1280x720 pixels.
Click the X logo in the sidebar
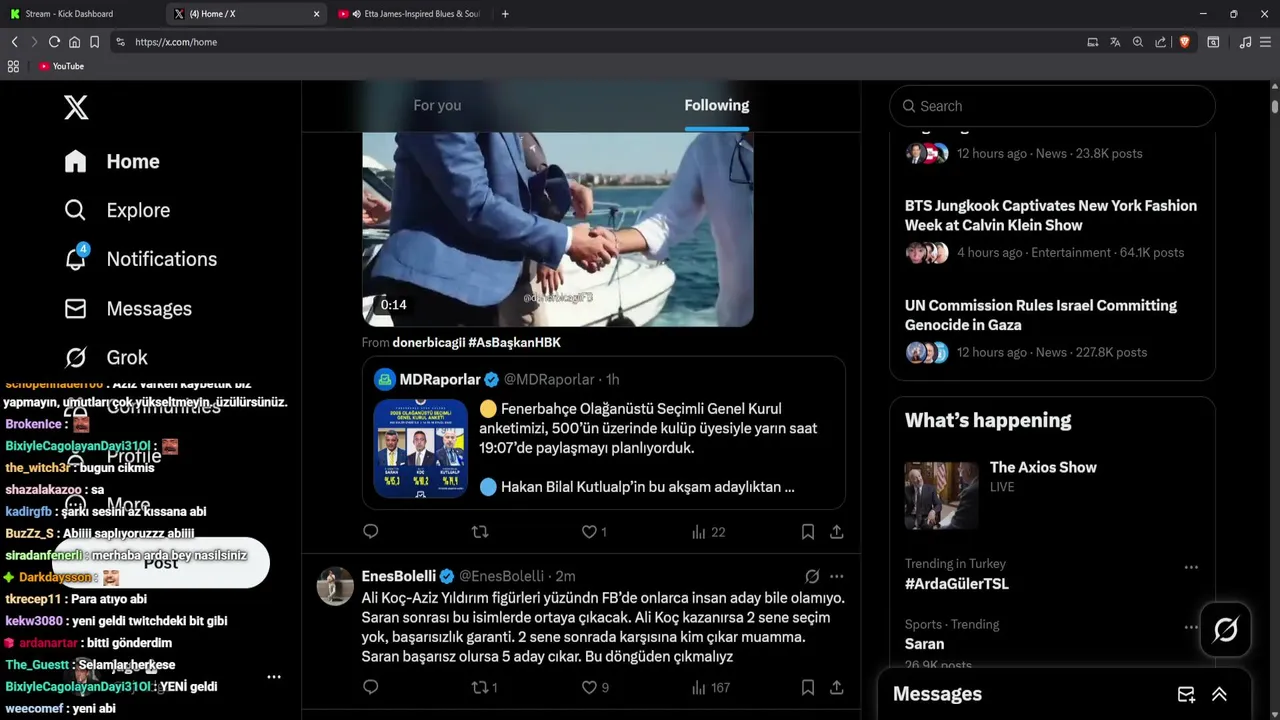[76, 107]
